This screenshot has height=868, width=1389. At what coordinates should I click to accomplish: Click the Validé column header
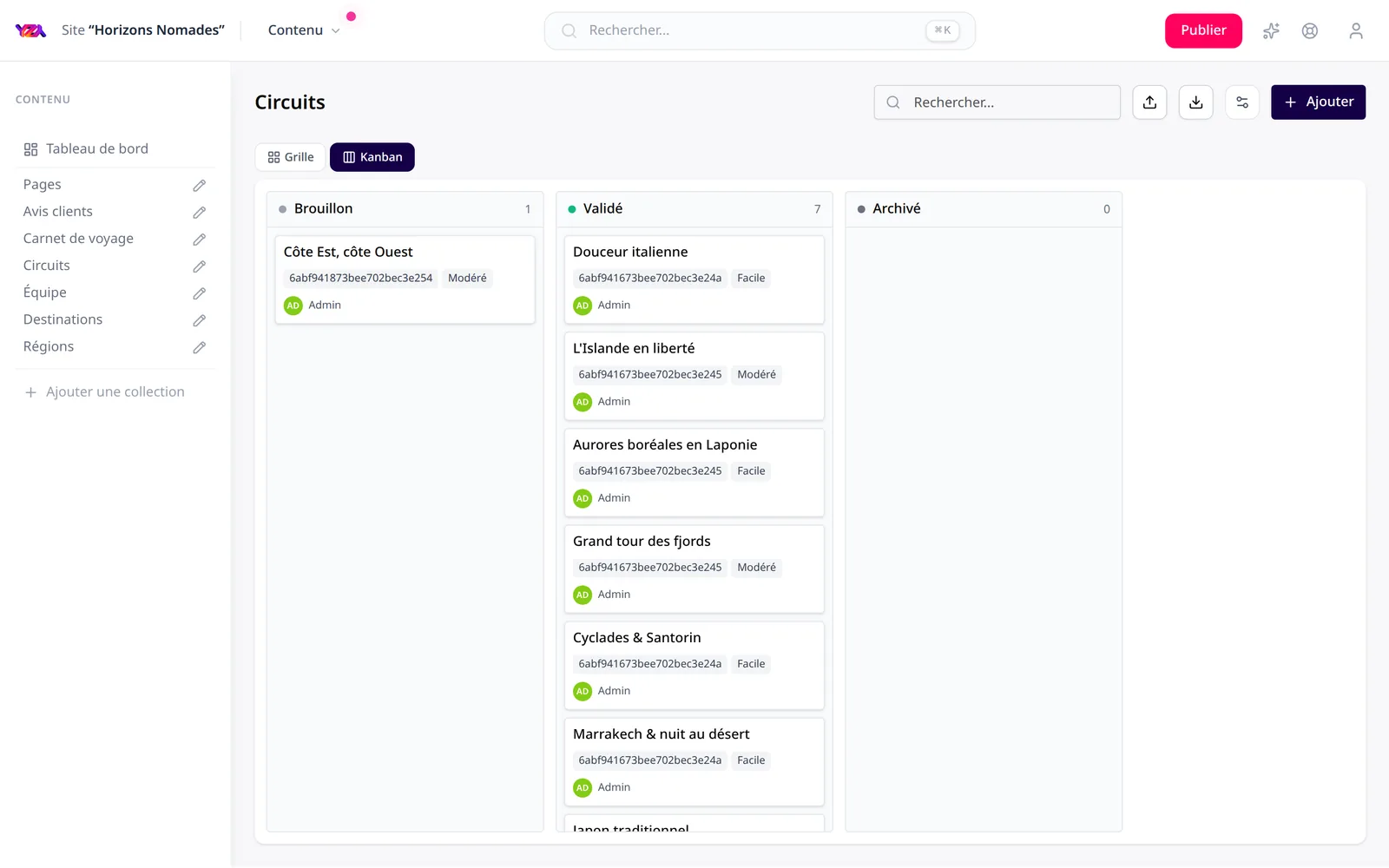[694, 209]
